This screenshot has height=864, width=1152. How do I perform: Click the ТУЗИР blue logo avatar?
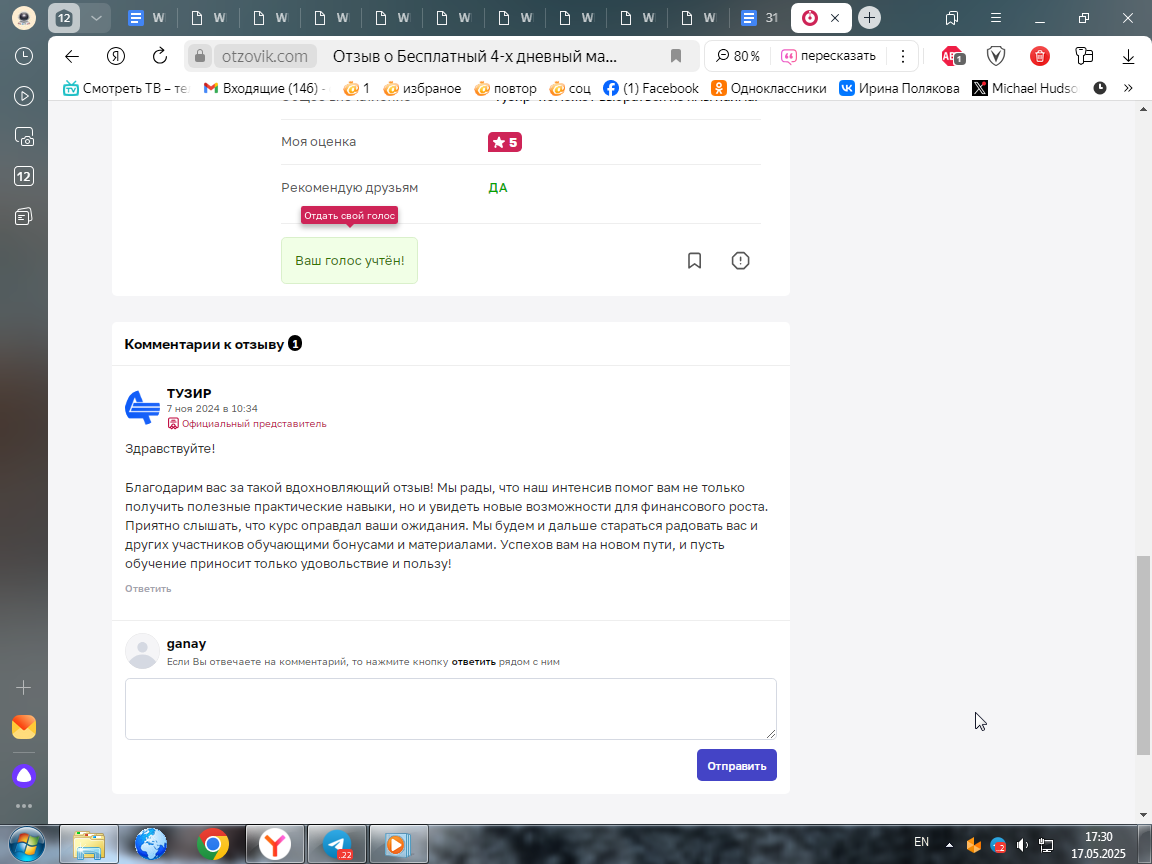(142, 408)
